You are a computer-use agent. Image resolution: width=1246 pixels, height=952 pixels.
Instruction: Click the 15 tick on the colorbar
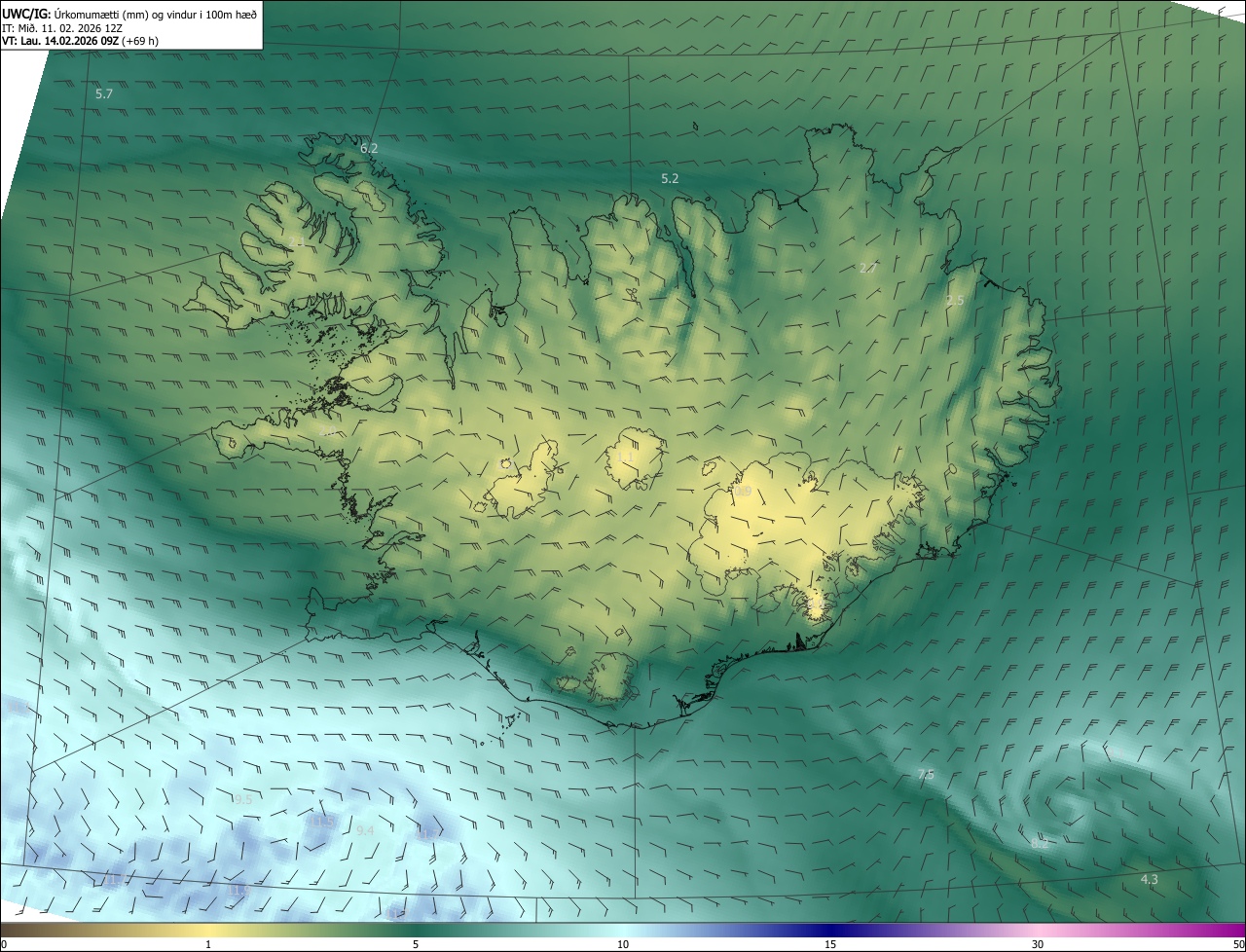[x=830, y=944]
